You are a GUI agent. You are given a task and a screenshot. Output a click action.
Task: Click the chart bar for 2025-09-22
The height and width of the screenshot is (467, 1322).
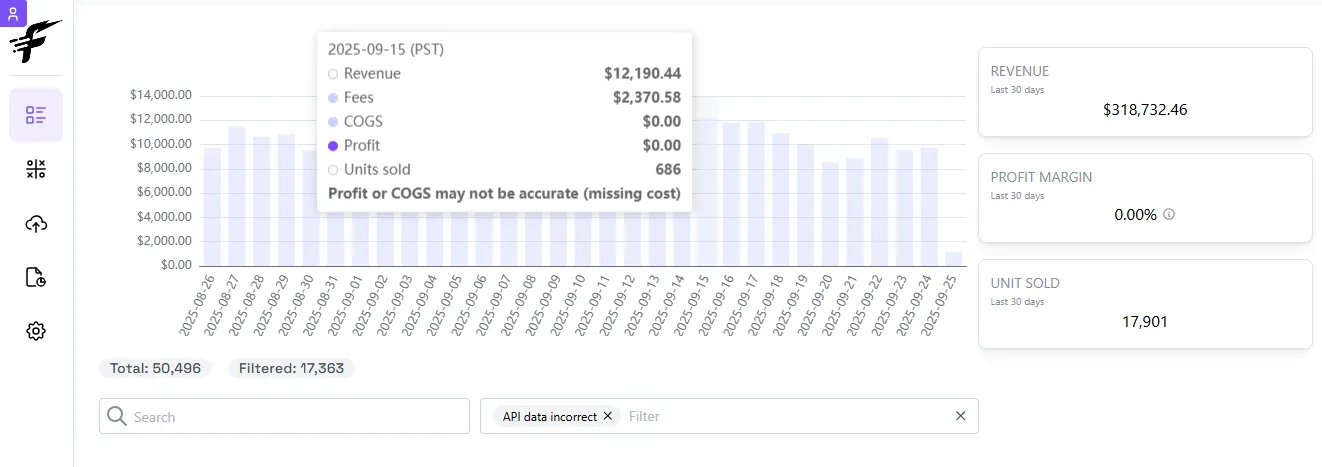coord(879,202)
